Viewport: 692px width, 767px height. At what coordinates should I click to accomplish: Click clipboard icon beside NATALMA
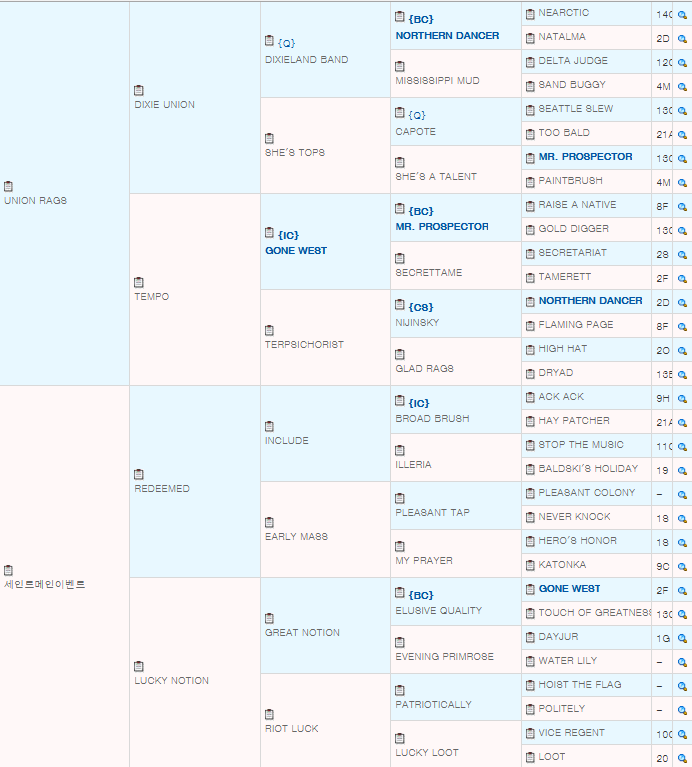[x=530, y=38]
